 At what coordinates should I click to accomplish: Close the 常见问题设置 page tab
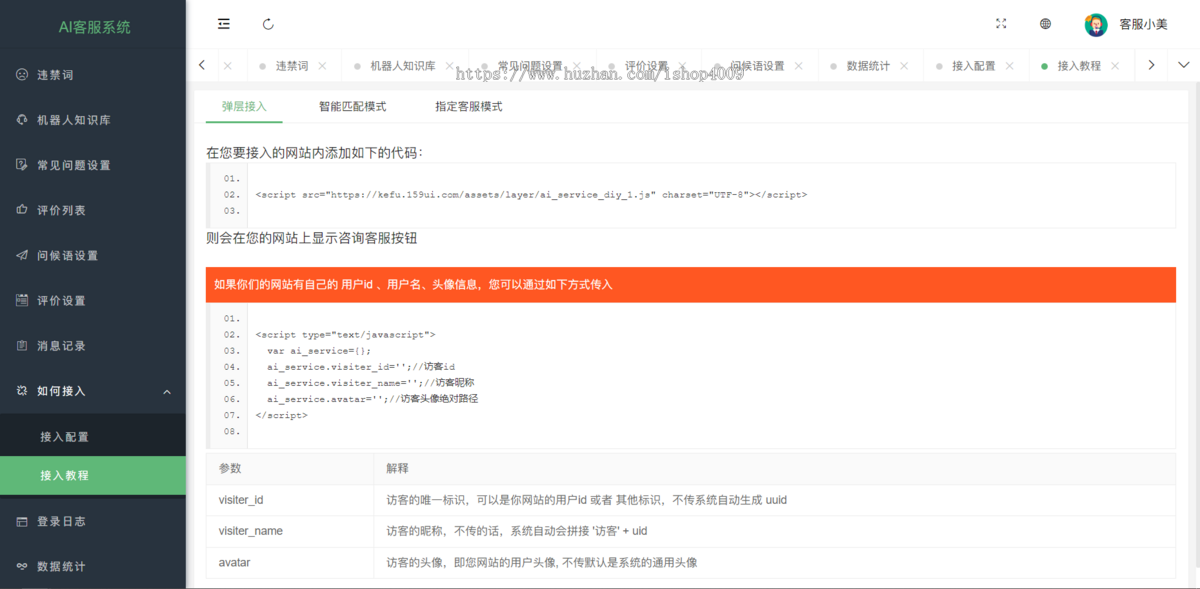(578, 66)
